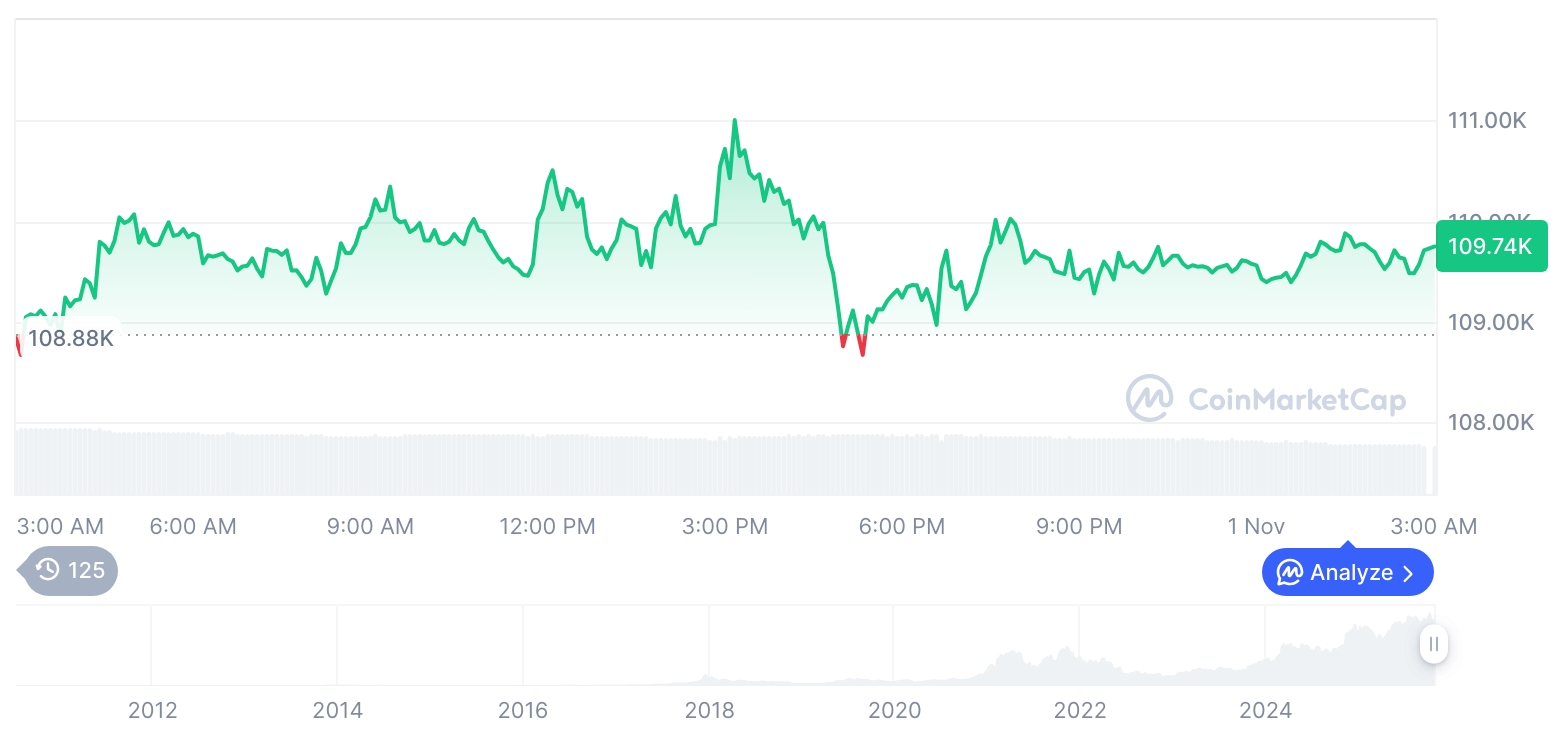Viewport: 1566px width, 732px height.
Task: Click the 111.00K price axis label
Action: [x=1487, y=121]
